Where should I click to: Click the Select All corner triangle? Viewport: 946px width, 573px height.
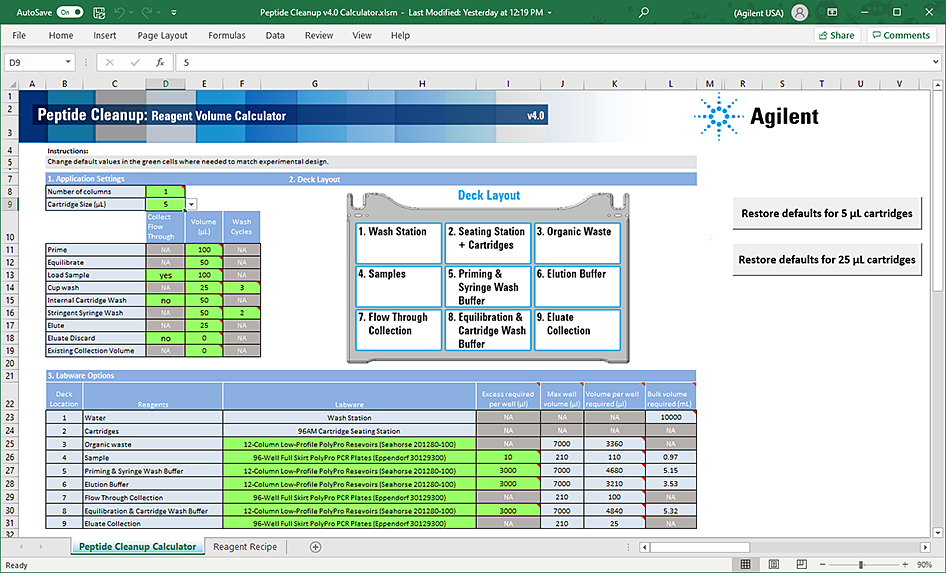pos(11,84)
